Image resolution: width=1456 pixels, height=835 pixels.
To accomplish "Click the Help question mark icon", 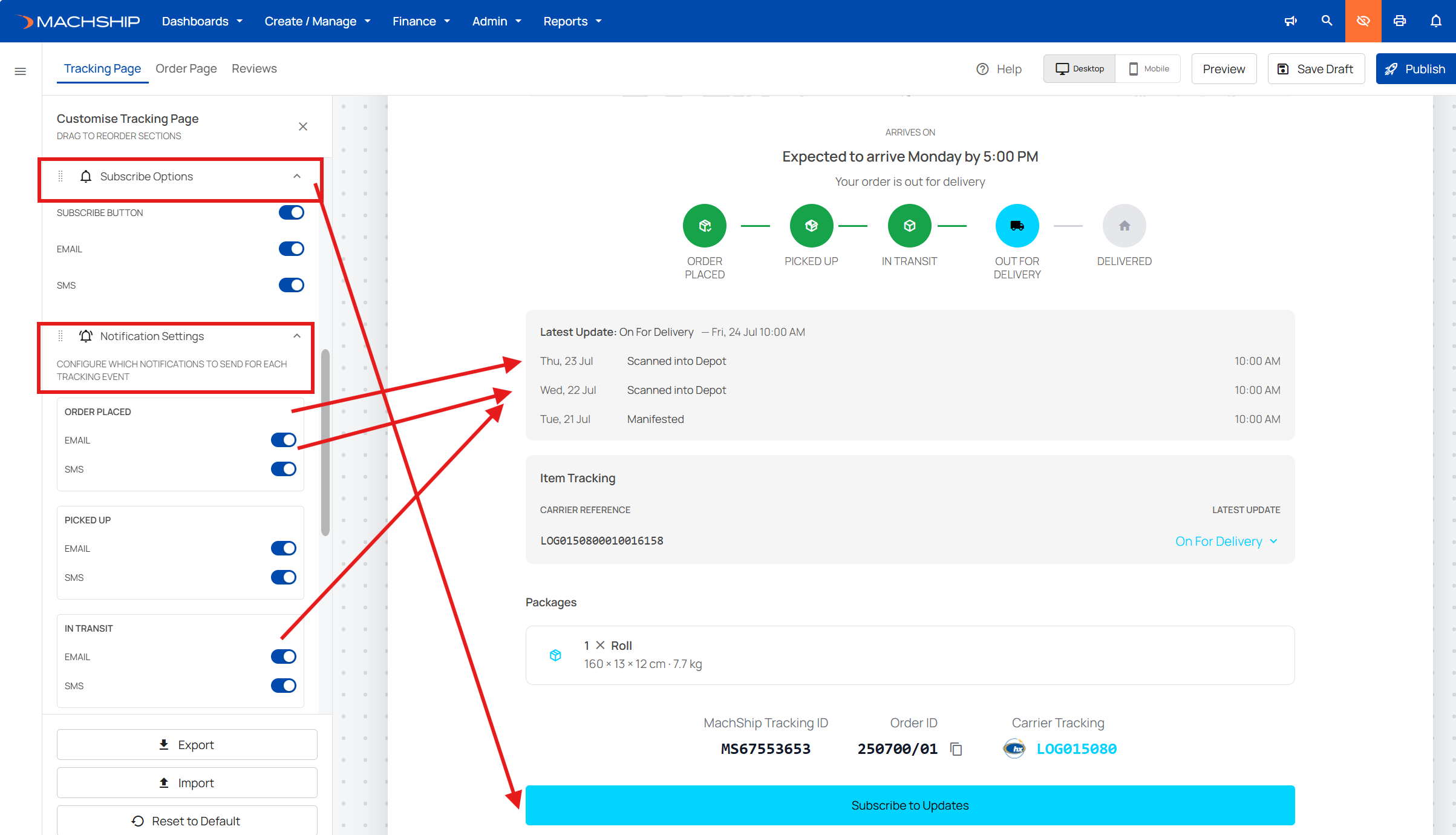I will pos(982,69).
